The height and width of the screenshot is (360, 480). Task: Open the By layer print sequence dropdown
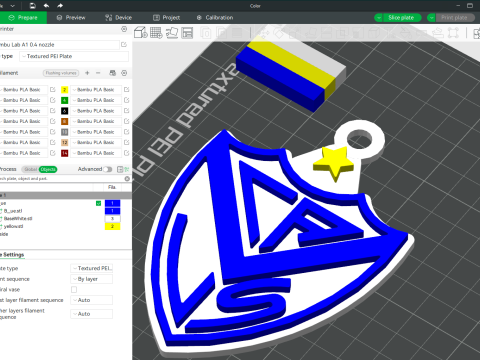(x=92, y=279)
